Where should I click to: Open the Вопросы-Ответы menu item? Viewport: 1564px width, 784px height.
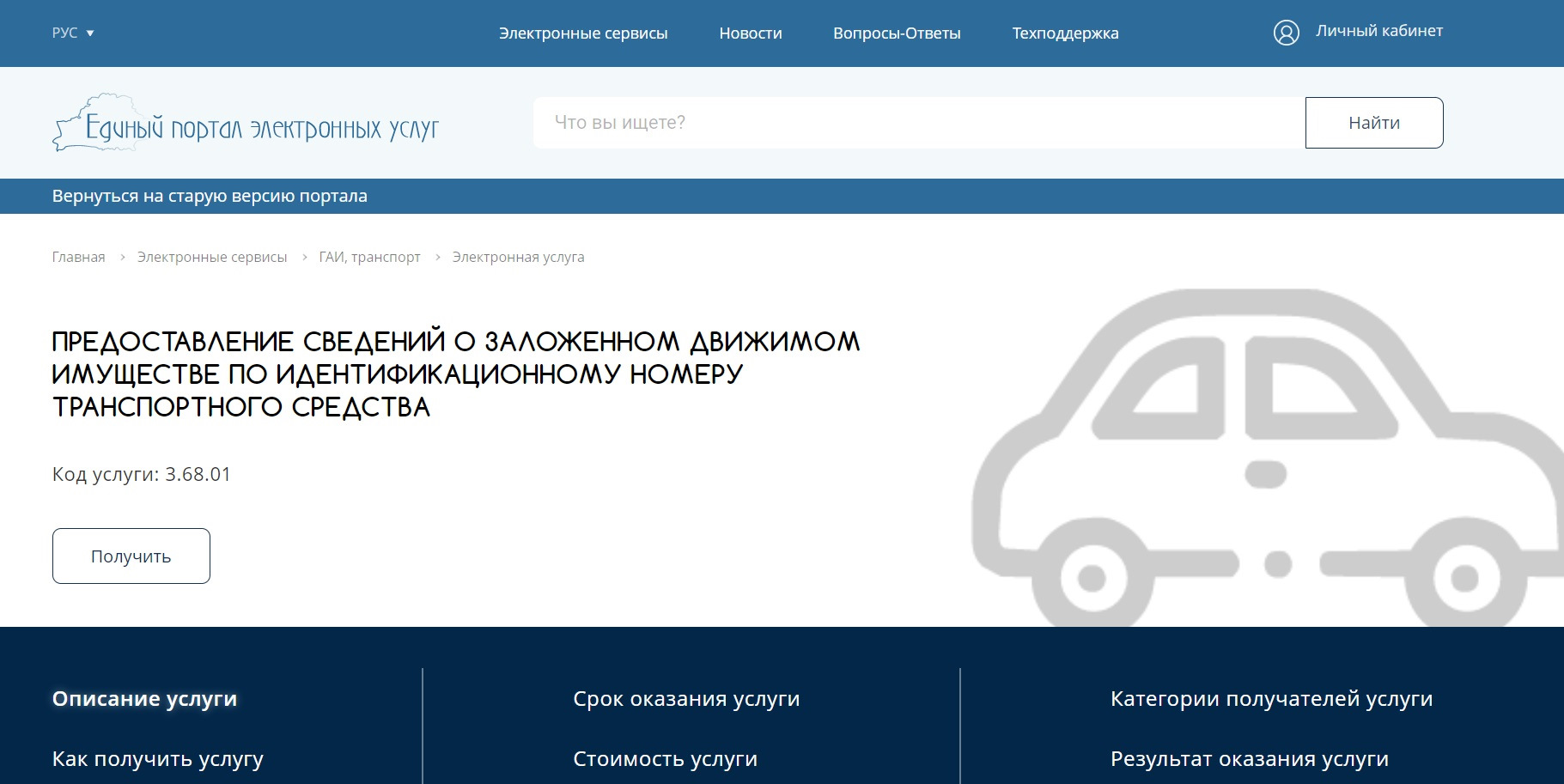(x=897, y=33)
